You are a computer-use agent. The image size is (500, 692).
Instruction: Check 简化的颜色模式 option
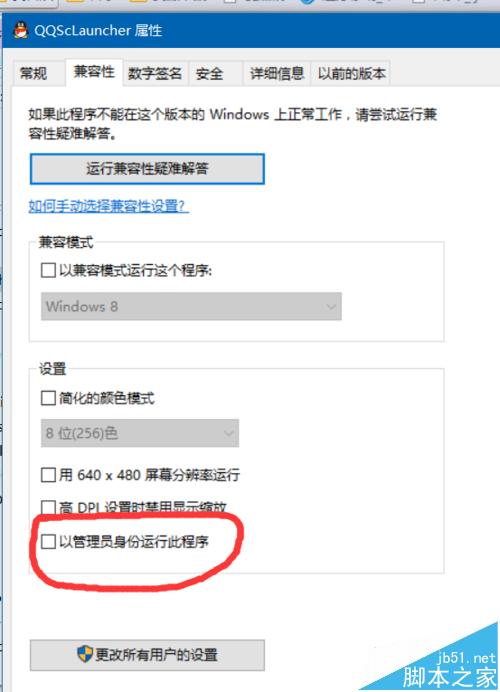pyautogui.click(x=48, y=398)
